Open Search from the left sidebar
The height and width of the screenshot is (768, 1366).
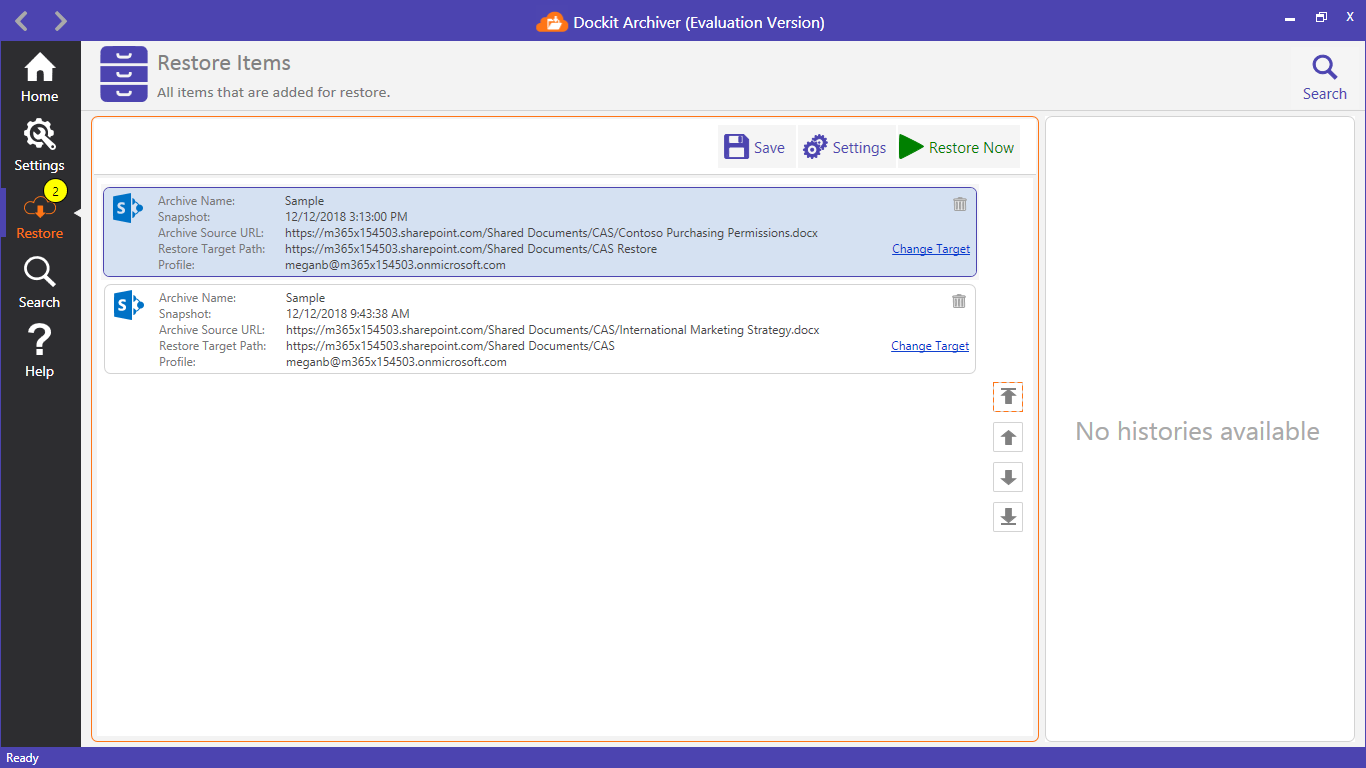point(39,281)
